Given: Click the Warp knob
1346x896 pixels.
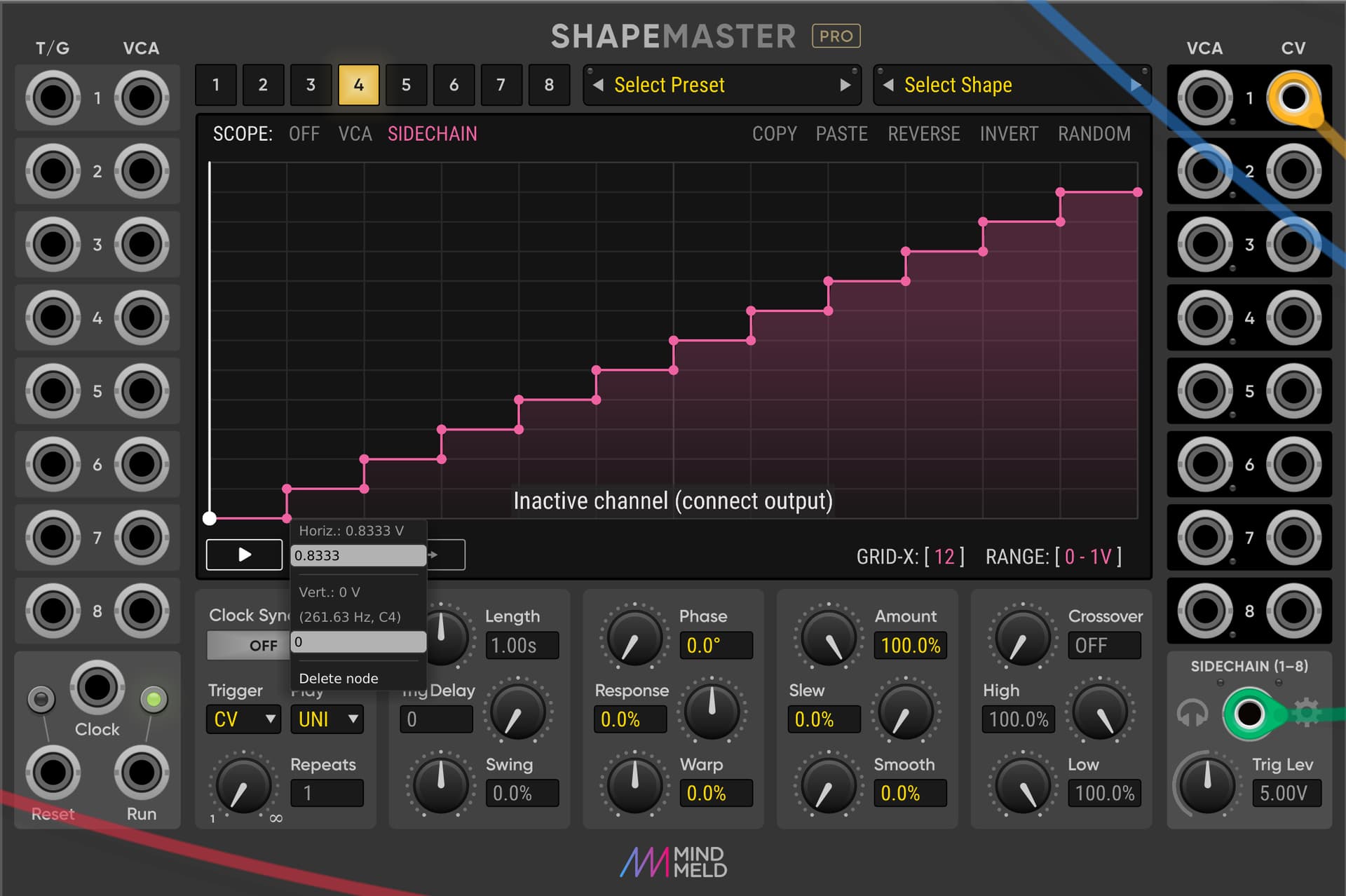Looking at the screenshot, I should (x=634, y=785).
